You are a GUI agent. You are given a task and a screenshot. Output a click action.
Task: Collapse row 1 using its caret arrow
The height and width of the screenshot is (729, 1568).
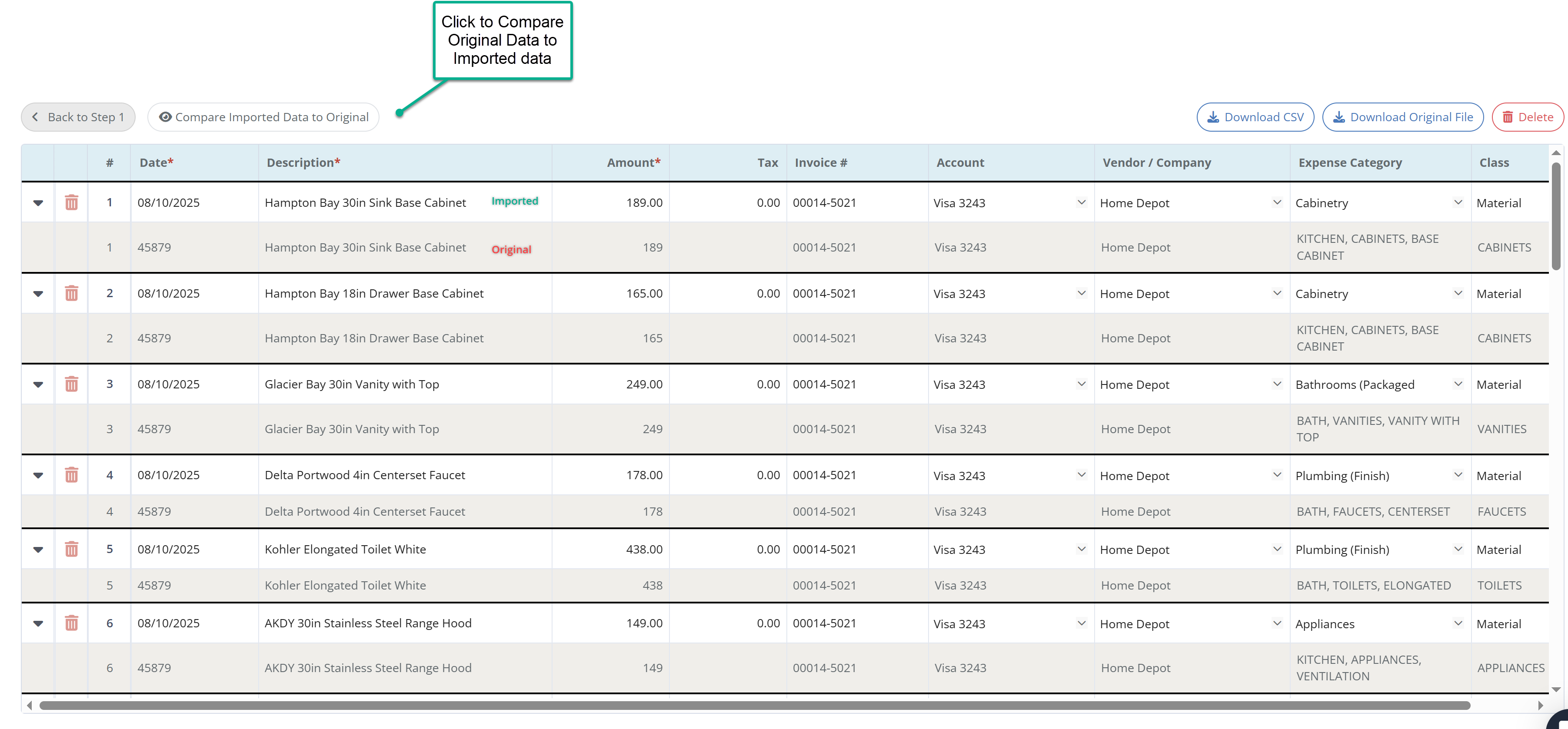click(x=38, y=202)
